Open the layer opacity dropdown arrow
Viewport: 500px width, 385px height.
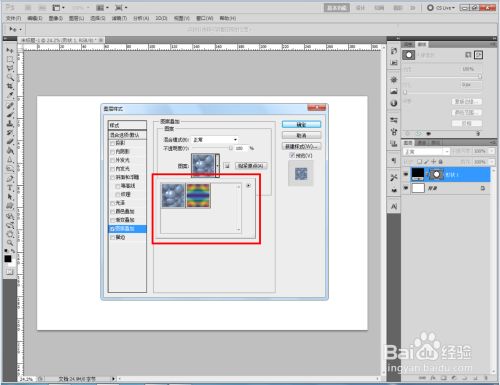tap(492, 151)
